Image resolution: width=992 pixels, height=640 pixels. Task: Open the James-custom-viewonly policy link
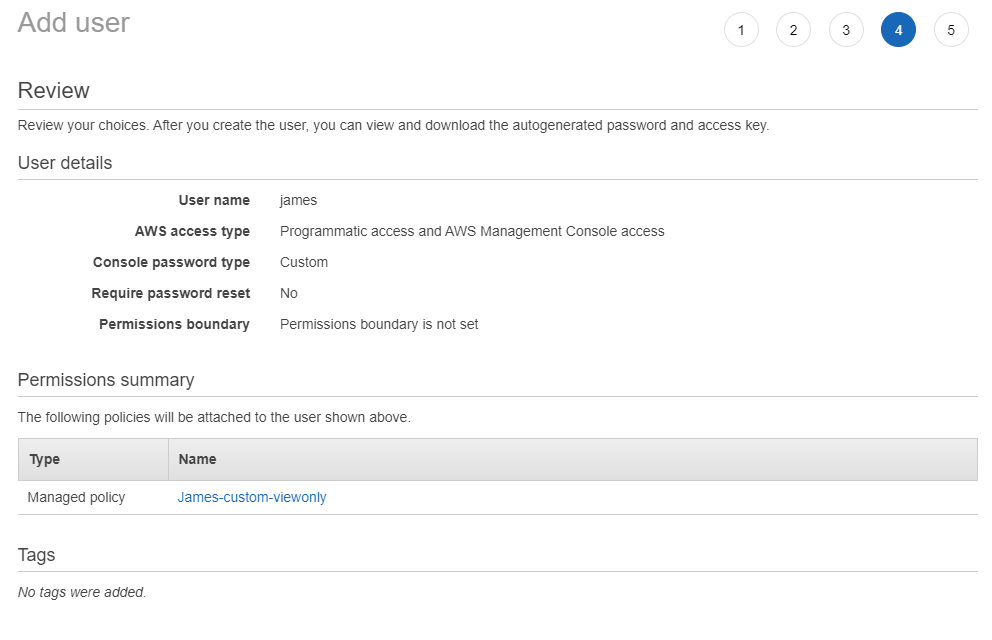tap(252, 497)
